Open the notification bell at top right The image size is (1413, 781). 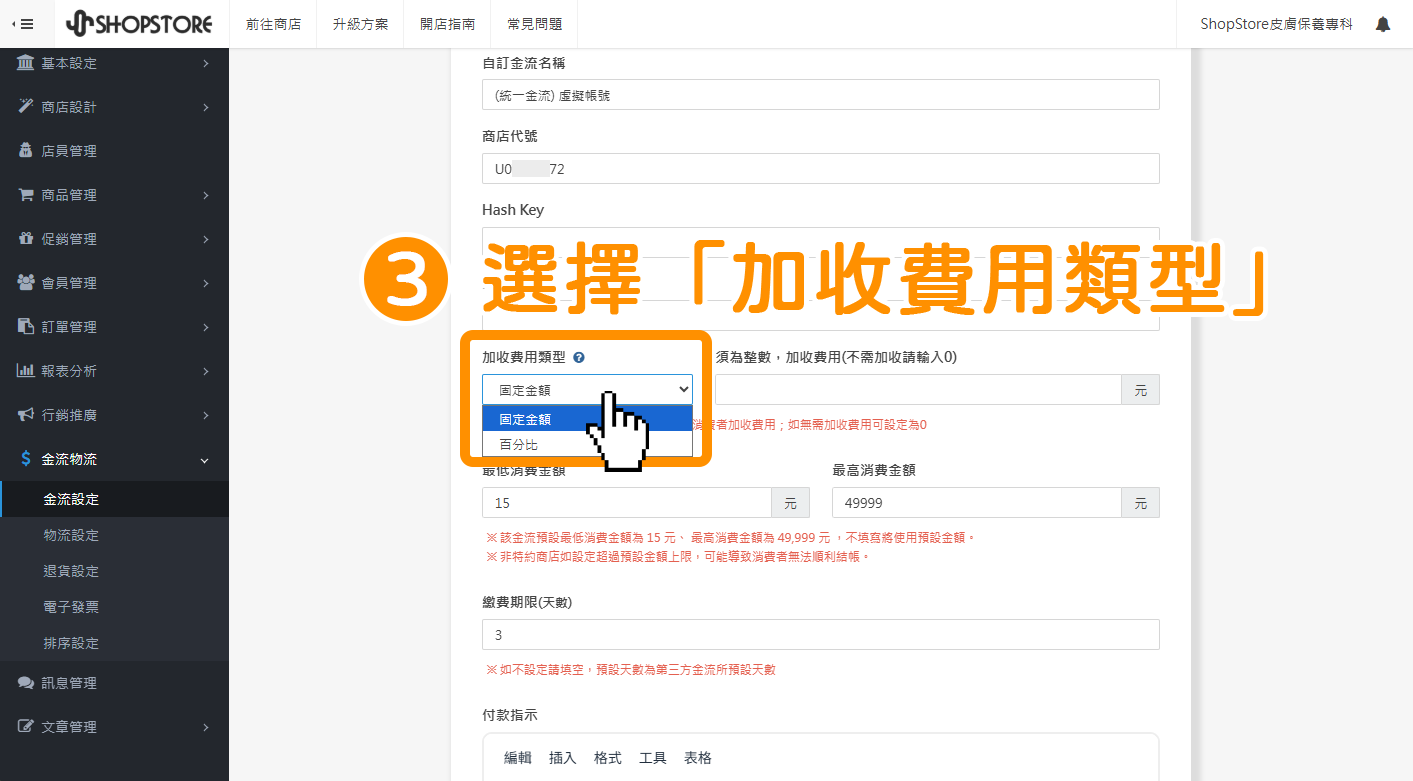tap(1383, 23)
